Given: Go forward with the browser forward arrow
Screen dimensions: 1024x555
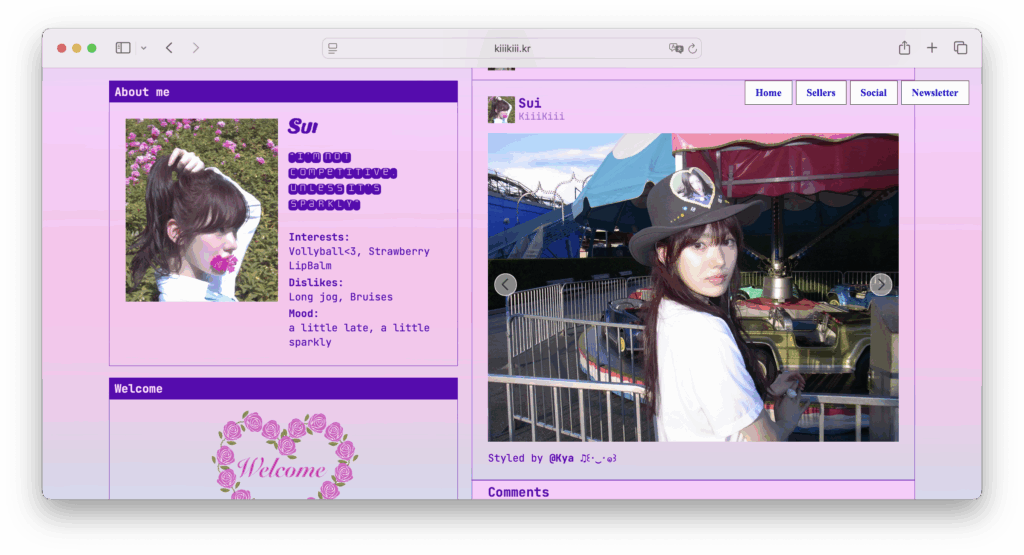Looking at the screenshot, I should tap(196, 48).
